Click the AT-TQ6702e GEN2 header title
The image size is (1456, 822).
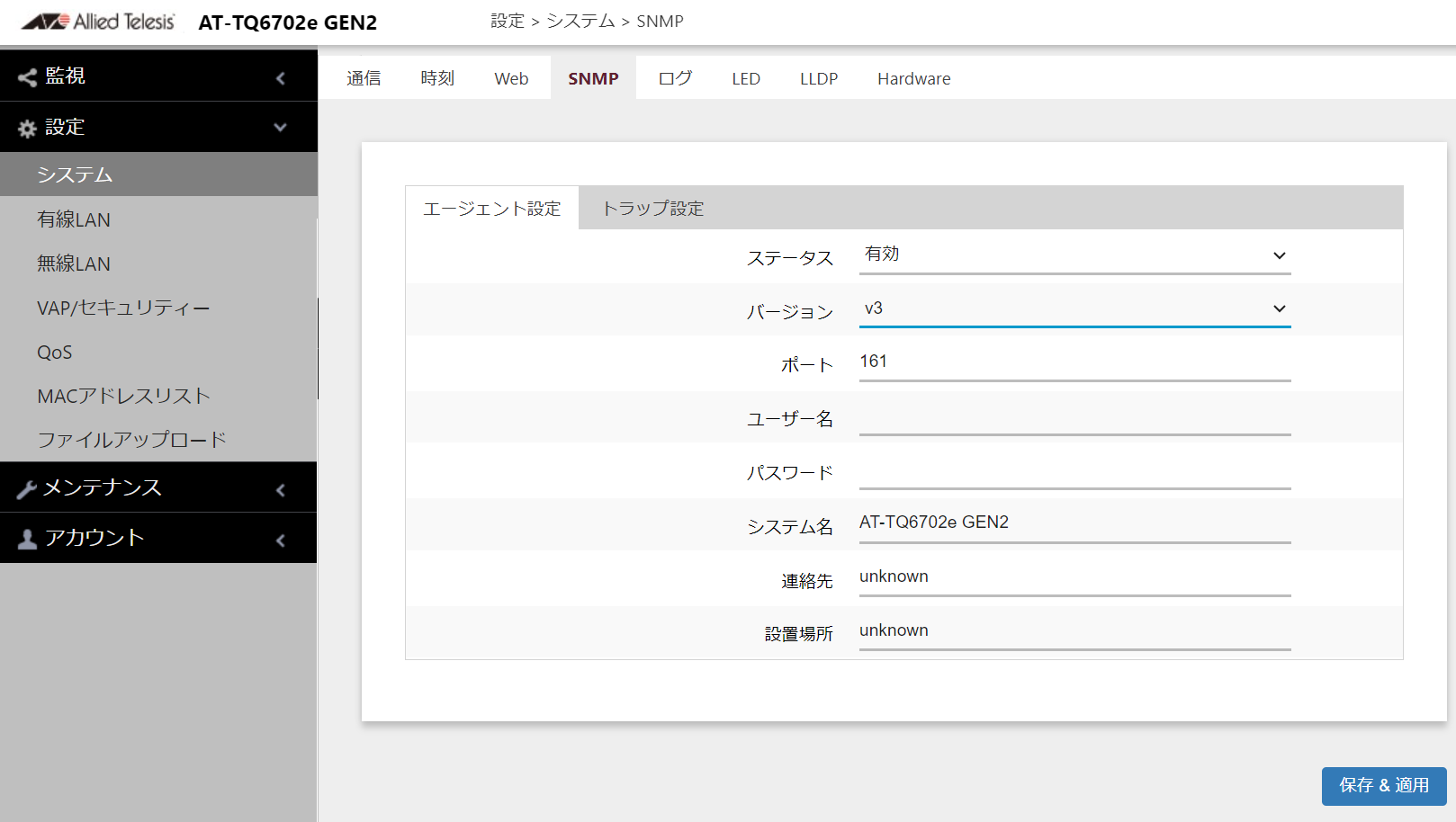288,22
